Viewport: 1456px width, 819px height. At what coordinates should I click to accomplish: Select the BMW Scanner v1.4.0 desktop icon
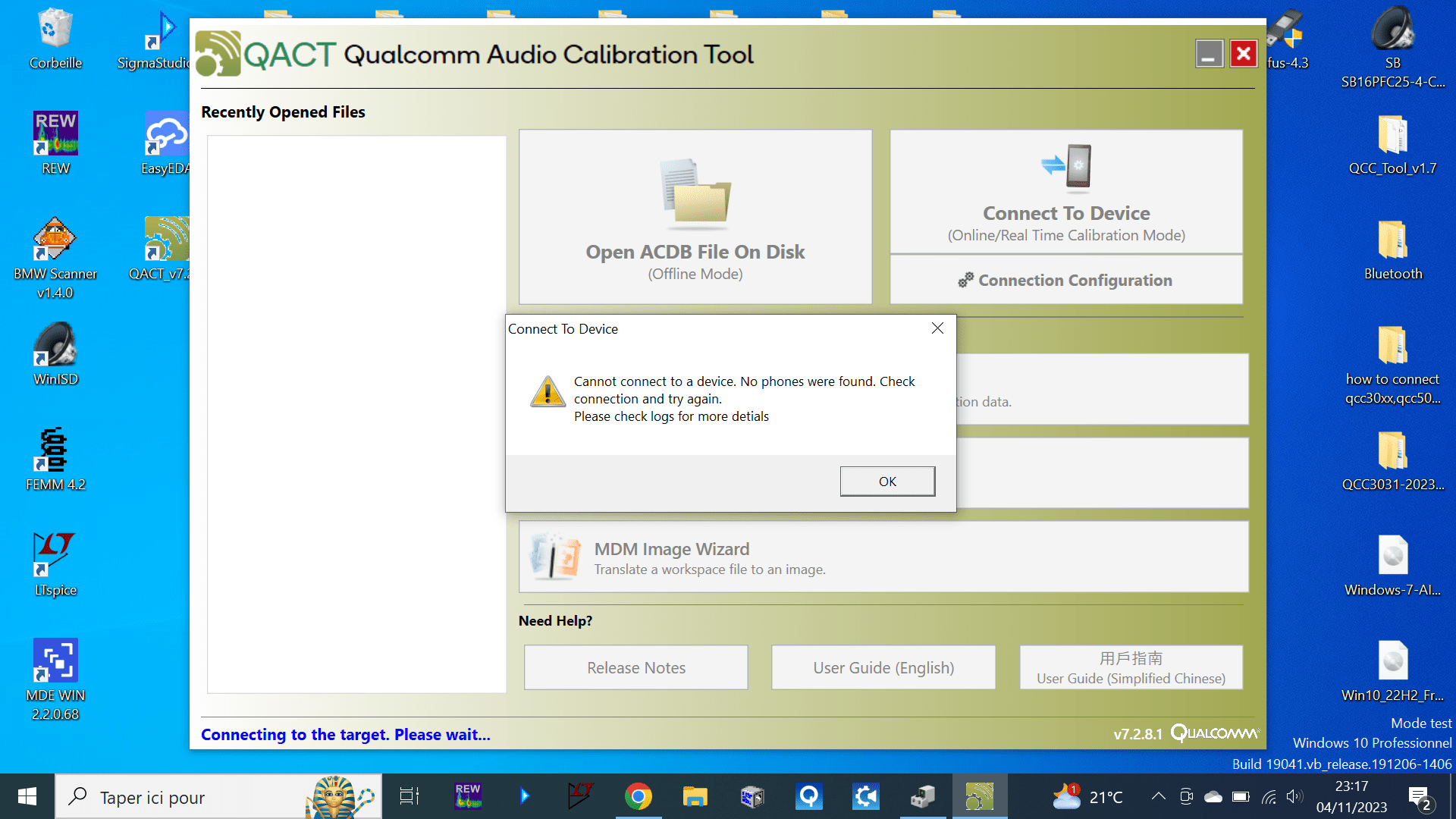click(55, 259)
